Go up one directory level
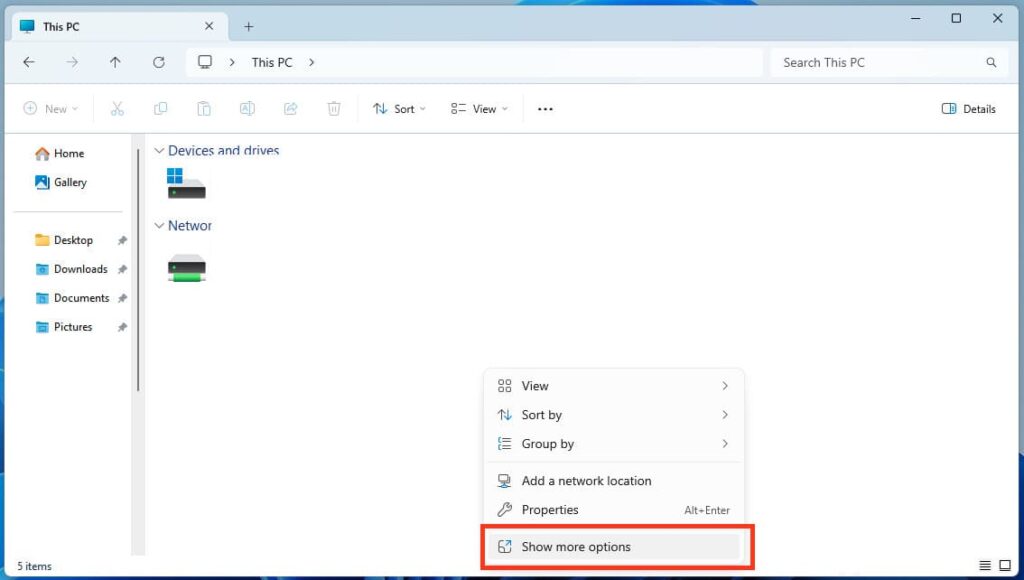This screenshot has height=580, width=1024. [115, 62]
